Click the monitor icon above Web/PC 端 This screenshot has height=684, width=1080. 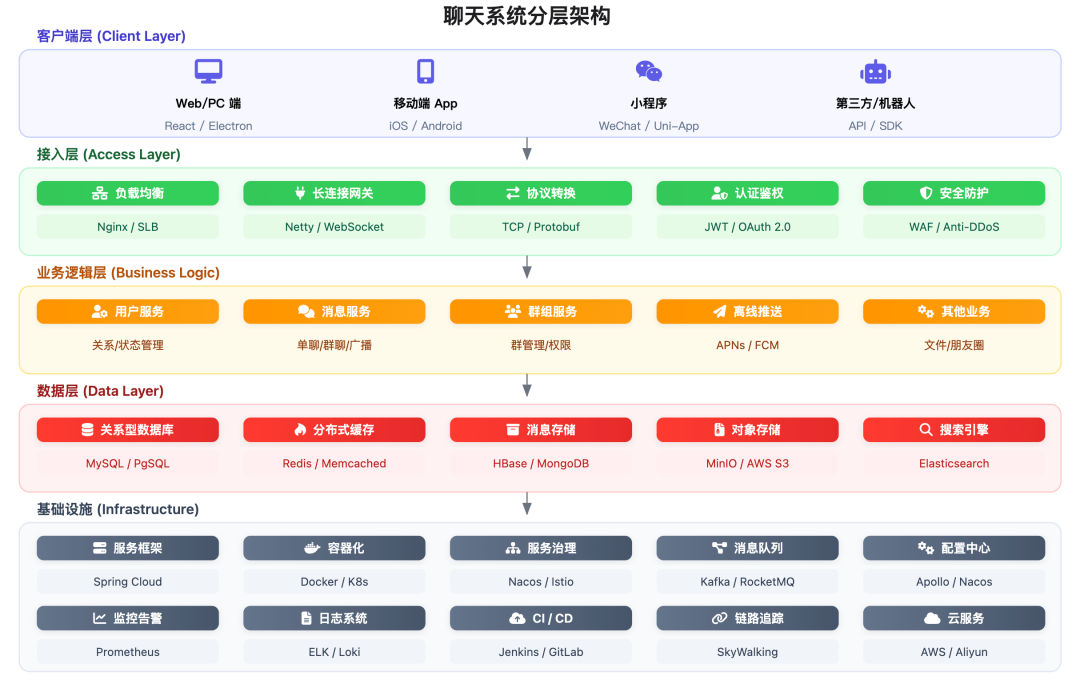click(207, 69)
